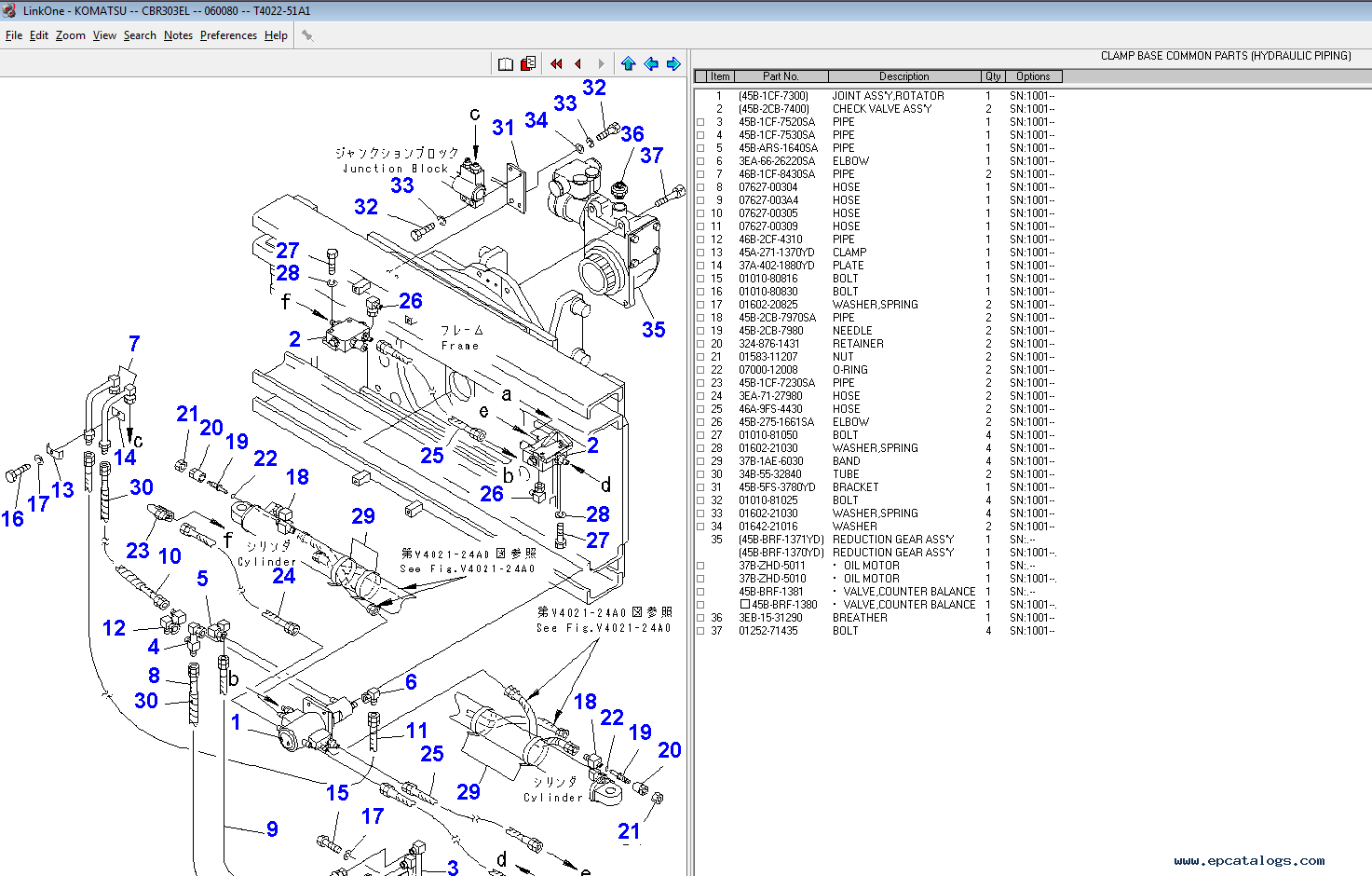Click the blue right arrow button

click(x=673, y=64)
